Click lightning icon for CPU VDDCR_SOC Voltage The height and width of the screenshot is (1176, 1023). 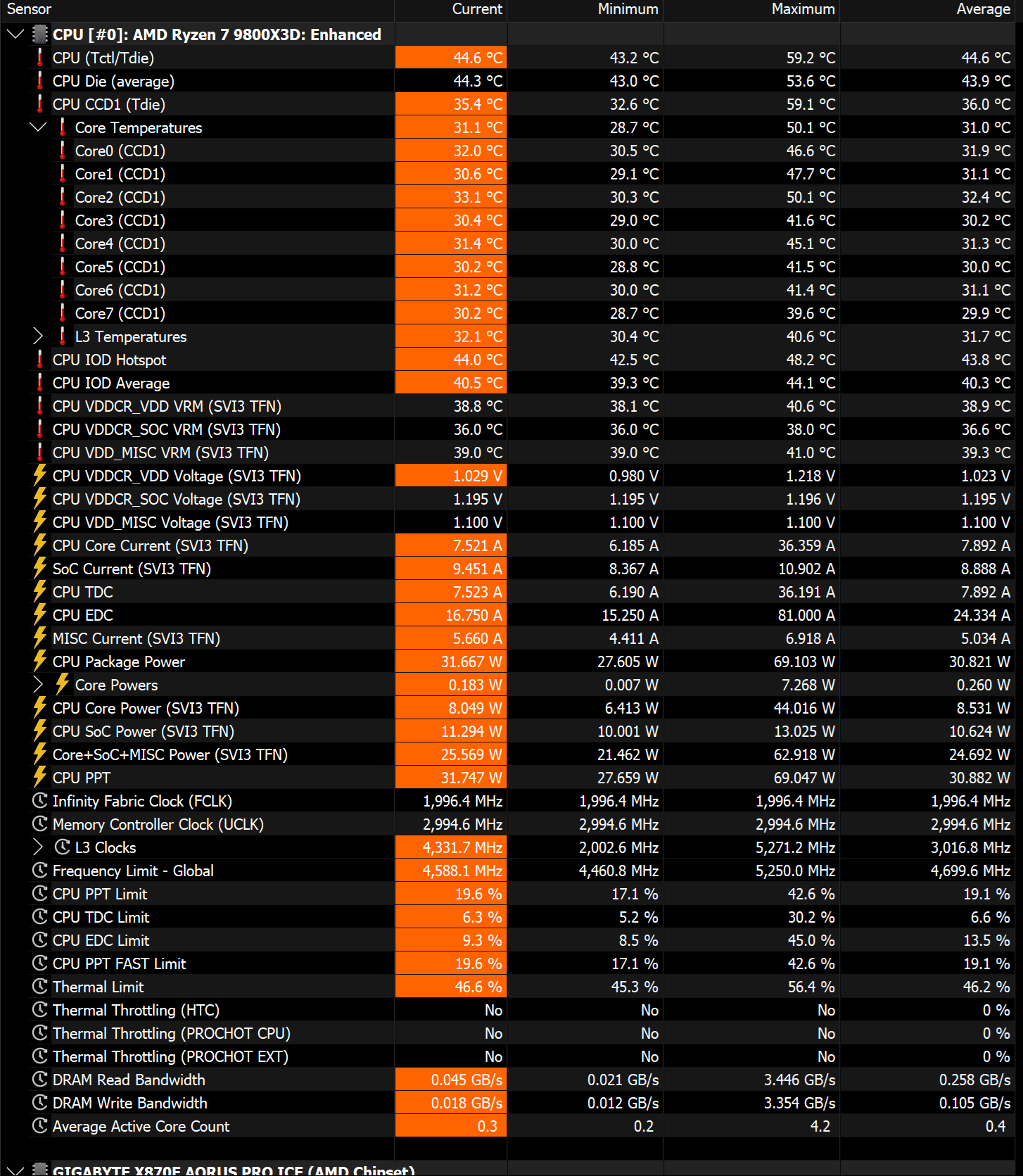click(x=40, y=499)
